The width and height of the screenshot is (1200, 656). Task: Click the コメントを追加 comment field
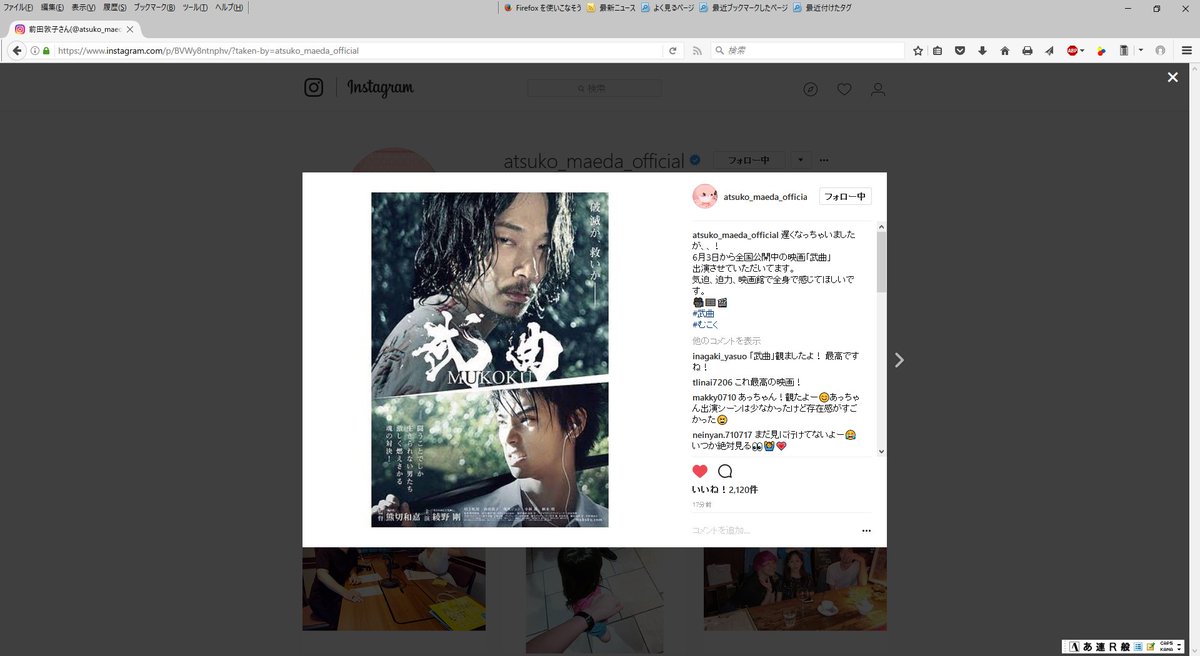[x=770, y=531]
